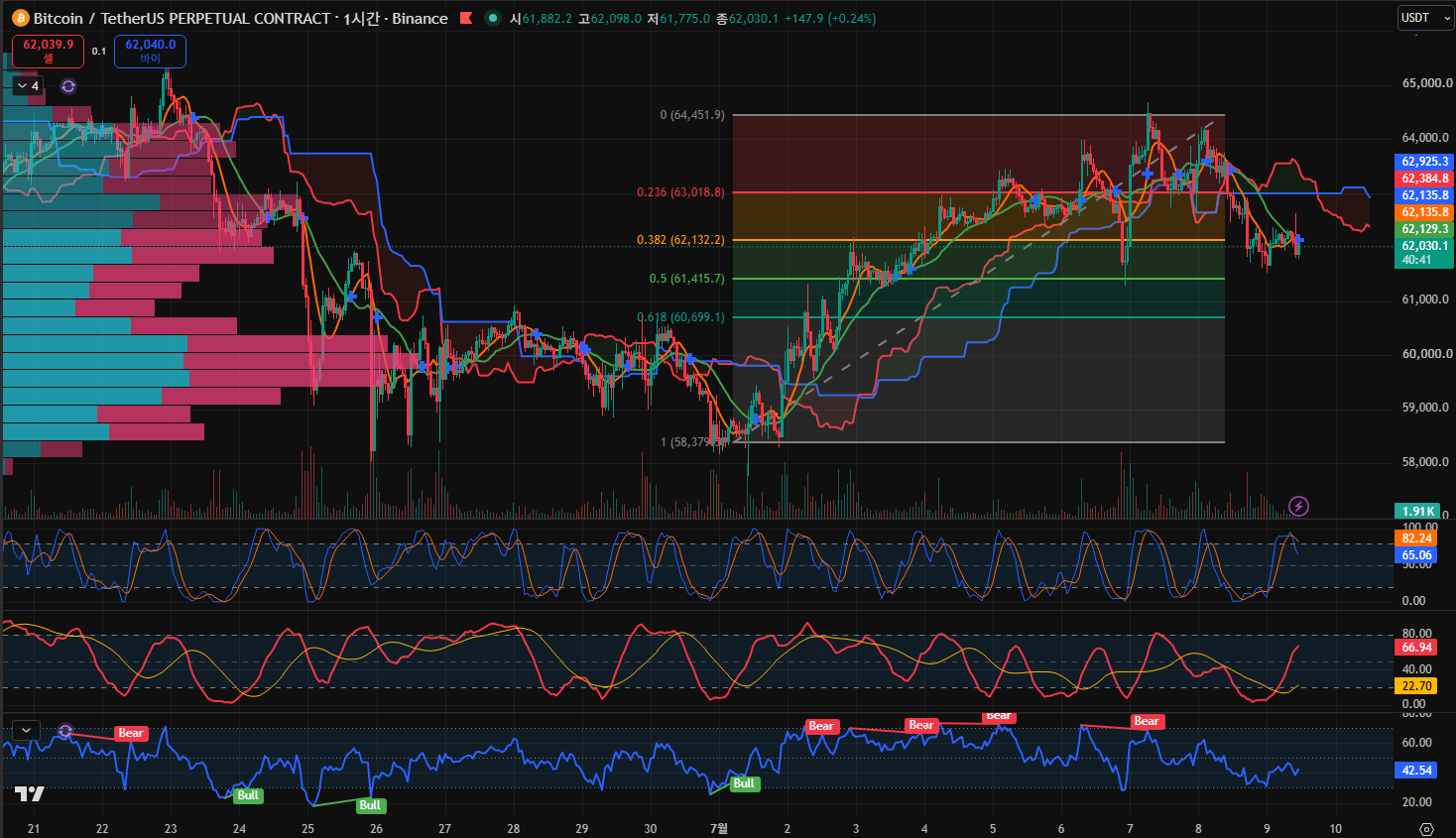This screenshot has width=1456, height=838.
Task: Click the green Bull marker near date 26
Action: [x=370, y=805]
